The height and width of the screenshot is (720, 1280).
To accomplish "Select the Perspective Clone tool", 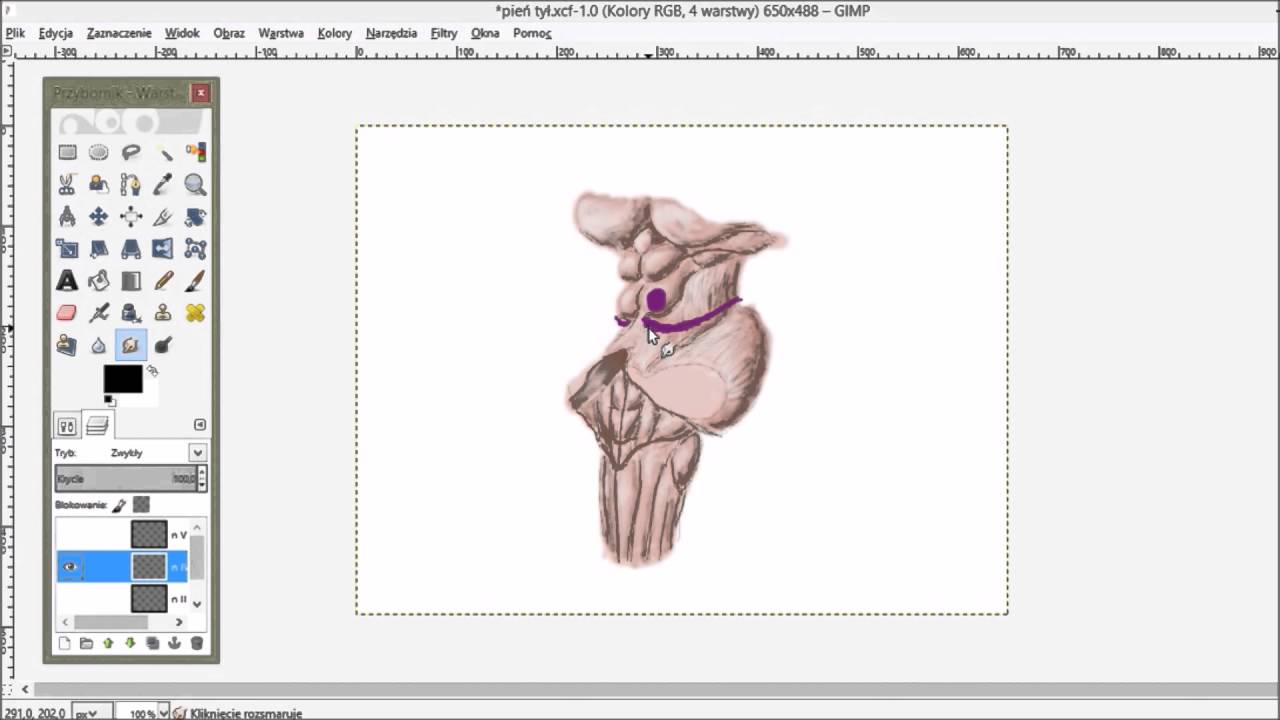I will coord(67,345).
